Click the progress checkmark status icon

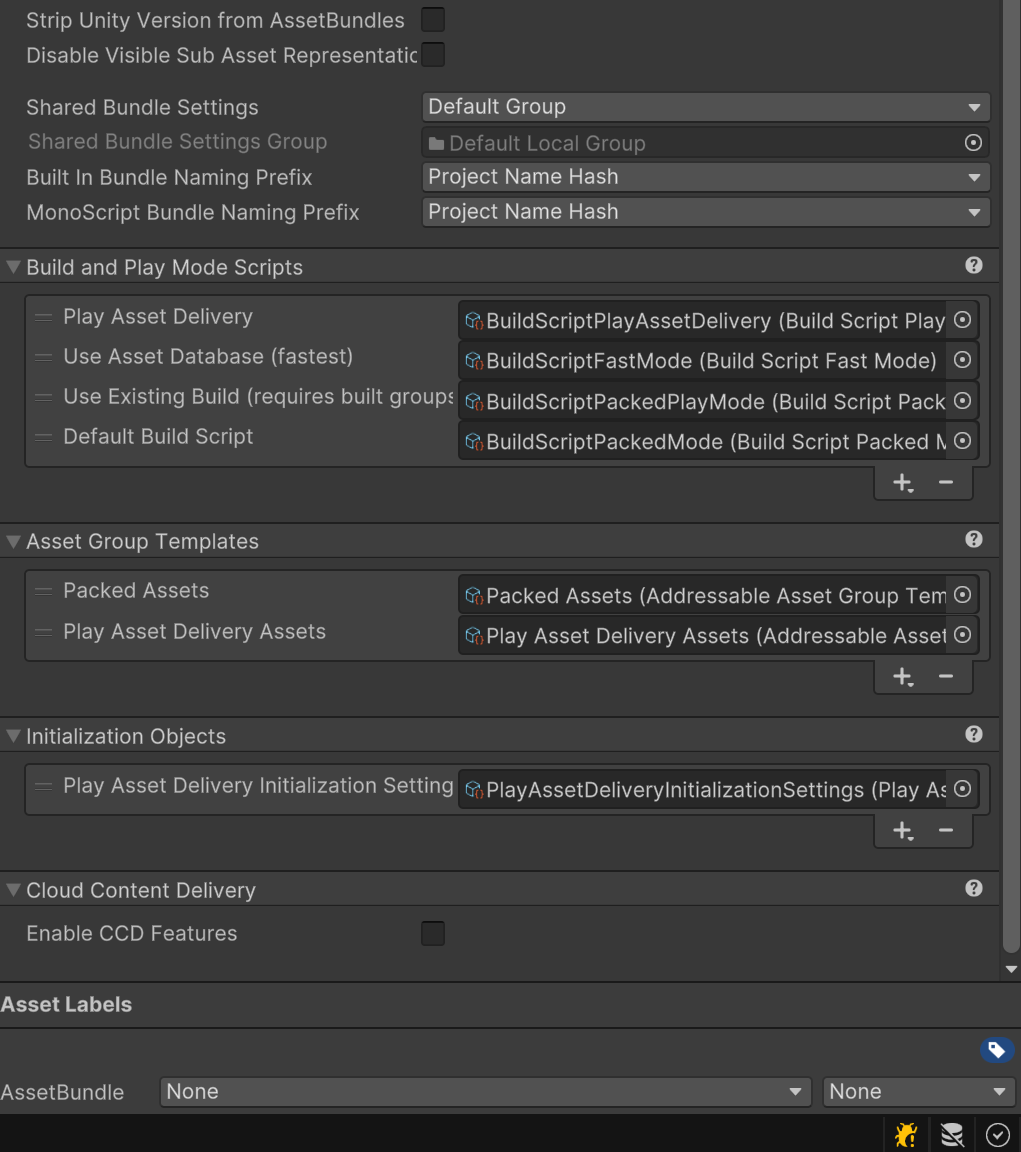[x=996, y=1135]
